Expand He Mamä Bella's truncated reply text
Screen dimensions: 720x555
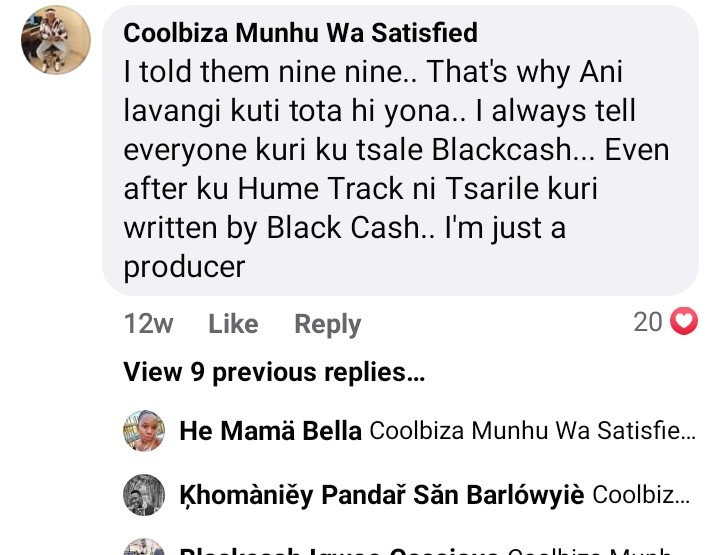[531, 432]
